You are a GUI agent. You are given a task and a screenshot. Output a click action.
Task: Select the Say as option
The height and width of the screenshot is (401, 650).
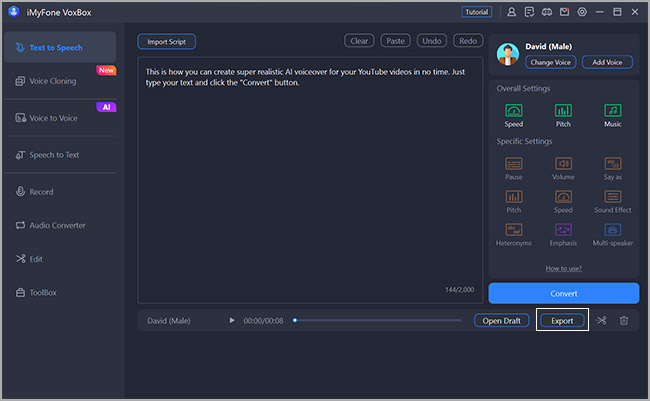click(x=613, y=168)
